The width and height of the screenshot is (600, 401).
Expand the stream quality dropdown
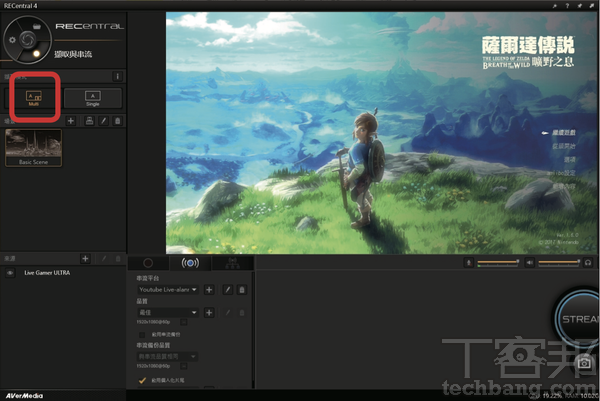tap(168, 313)
